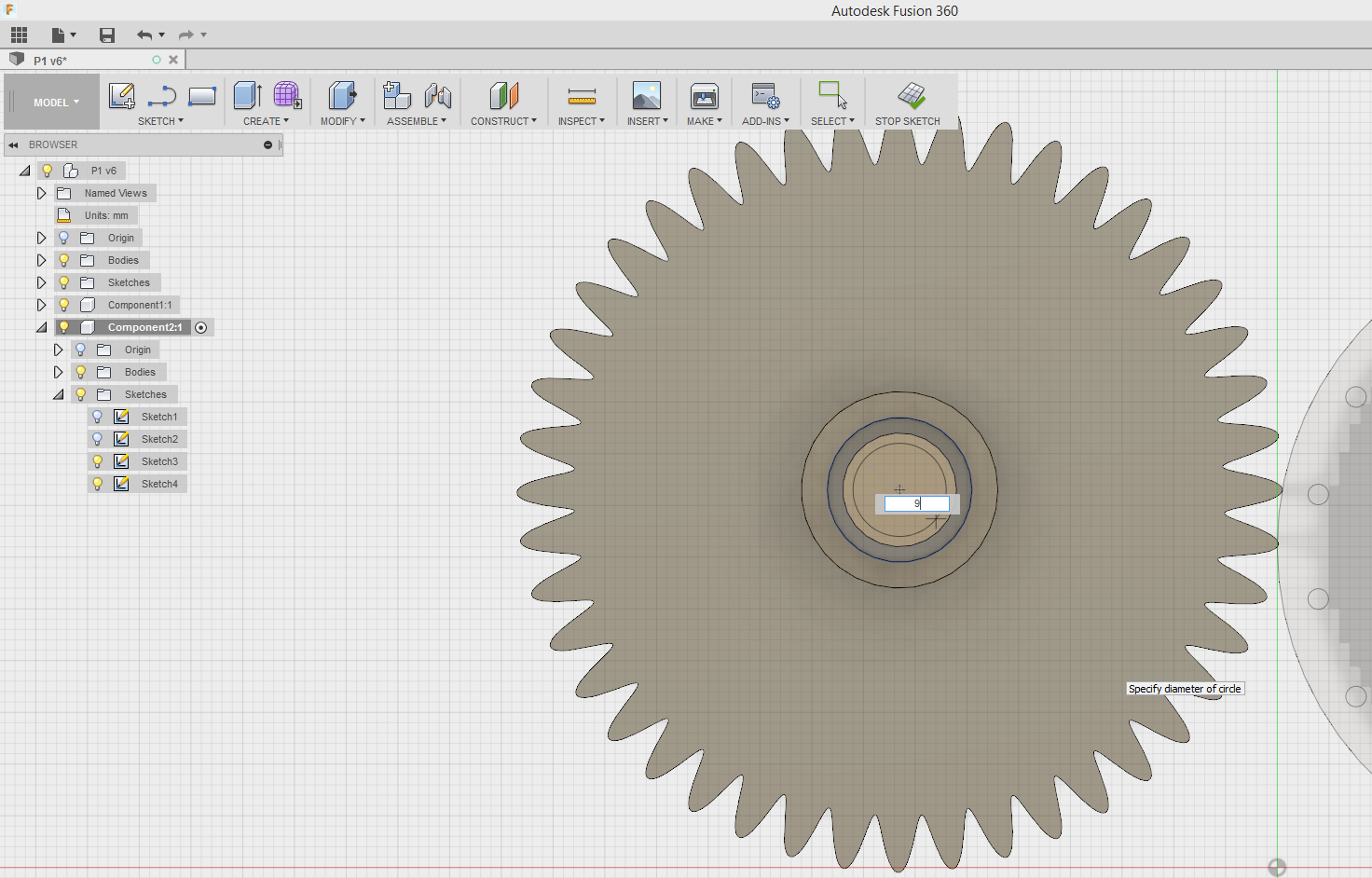
Task: Select the Offset Plane construct icon
Action: pyautogui.click(x=503, y=95)
